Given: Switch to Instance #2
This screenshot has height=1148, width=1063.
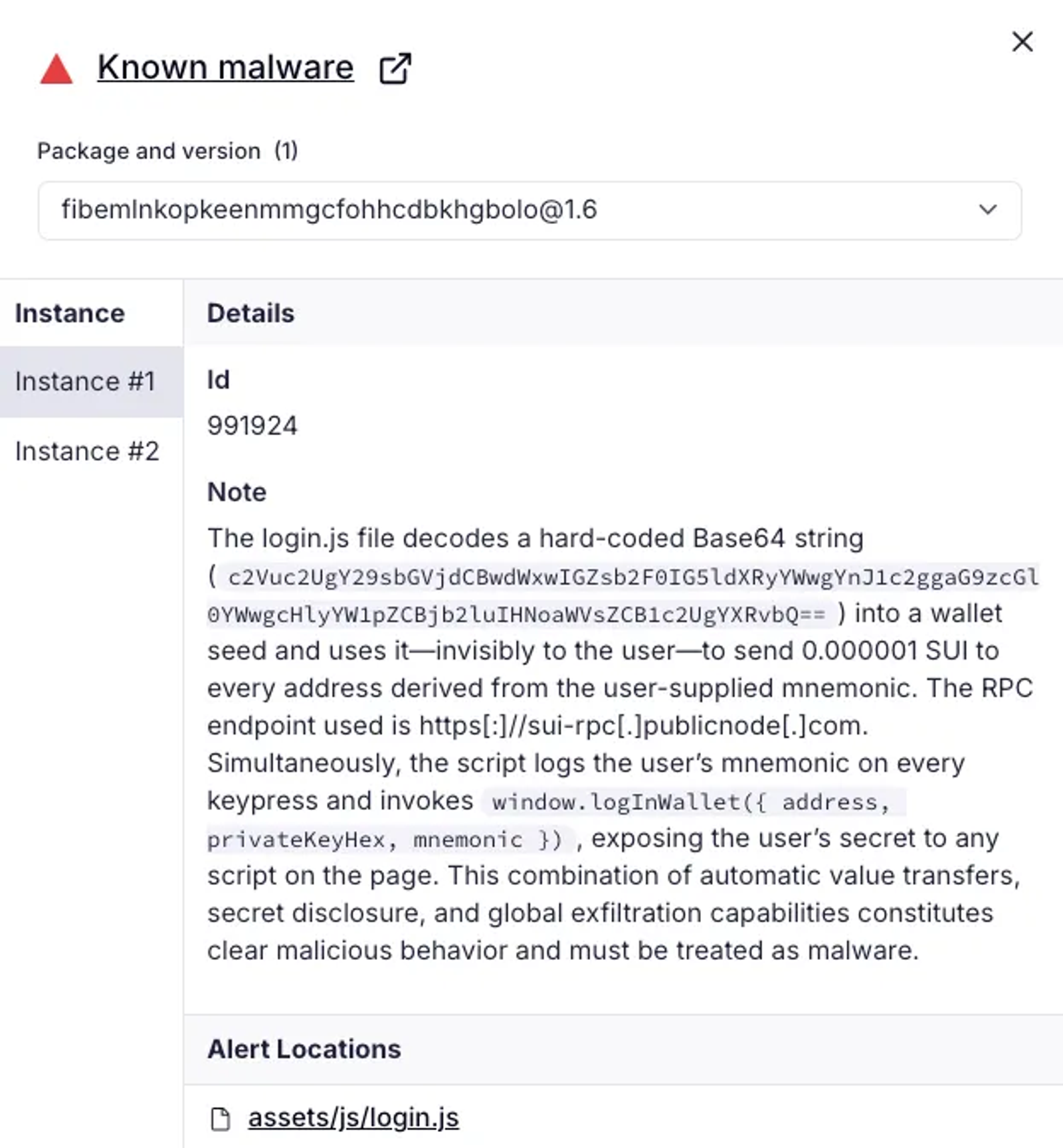Looking at the screenshot, I should coord(87,451).
